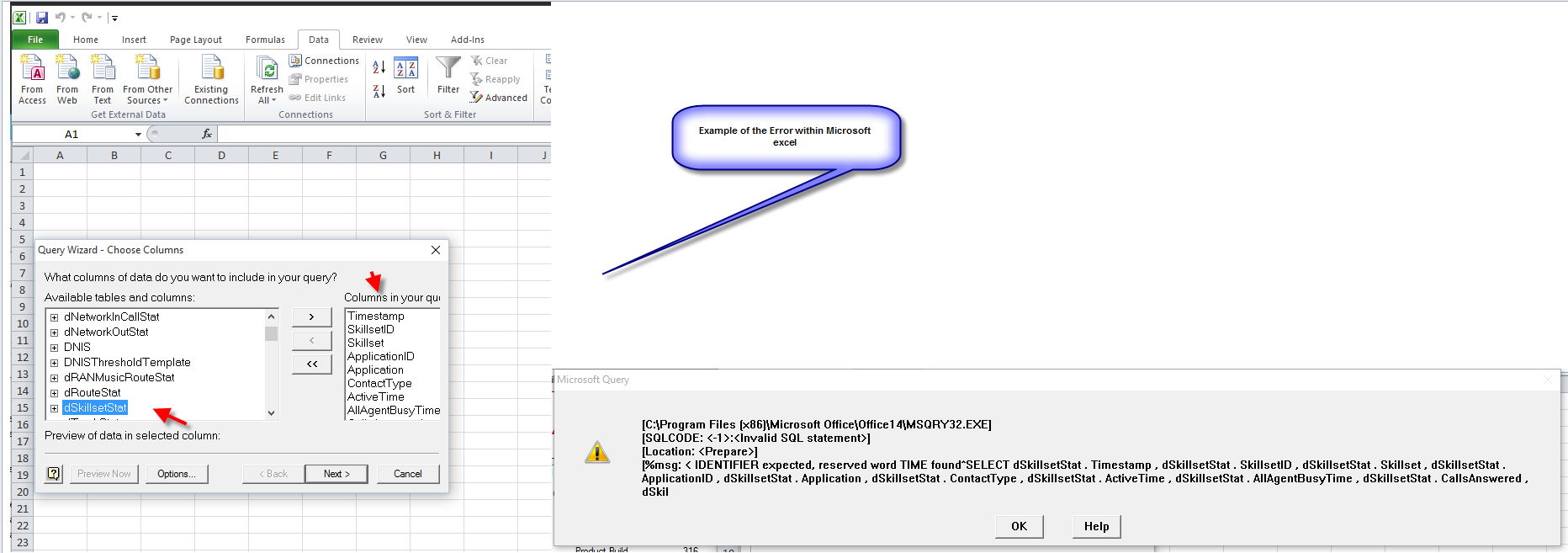Open Connections in the ribbon
Viewport: 1568px width, 553px height.
[324, 61]
